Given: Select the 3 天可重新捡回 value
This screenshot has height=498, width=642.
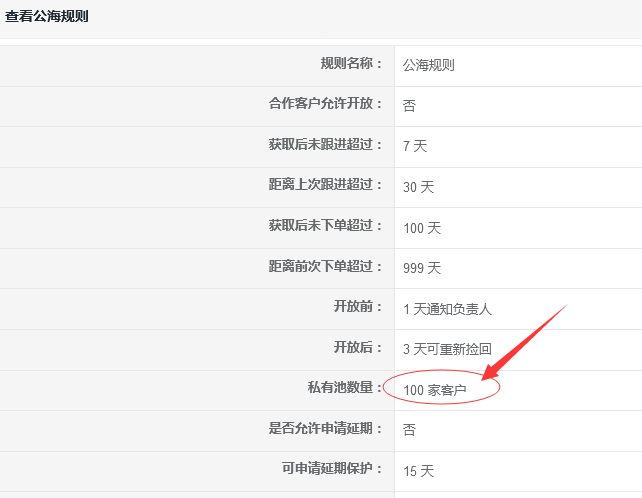Looking at the screenshot, I should click(447, 350).
